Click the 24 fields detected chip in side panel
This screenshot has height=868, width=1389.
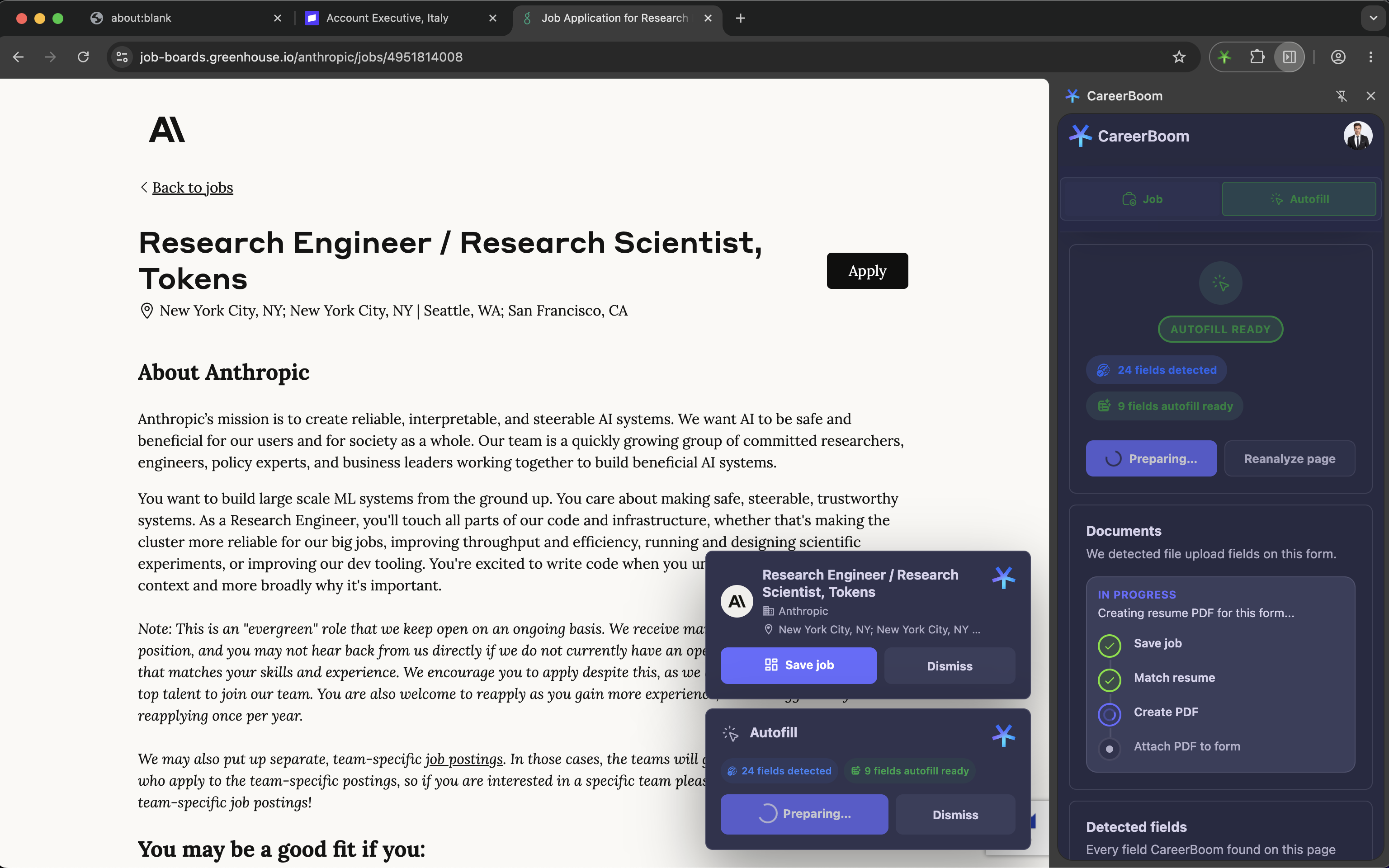(x=1156, y=370)
